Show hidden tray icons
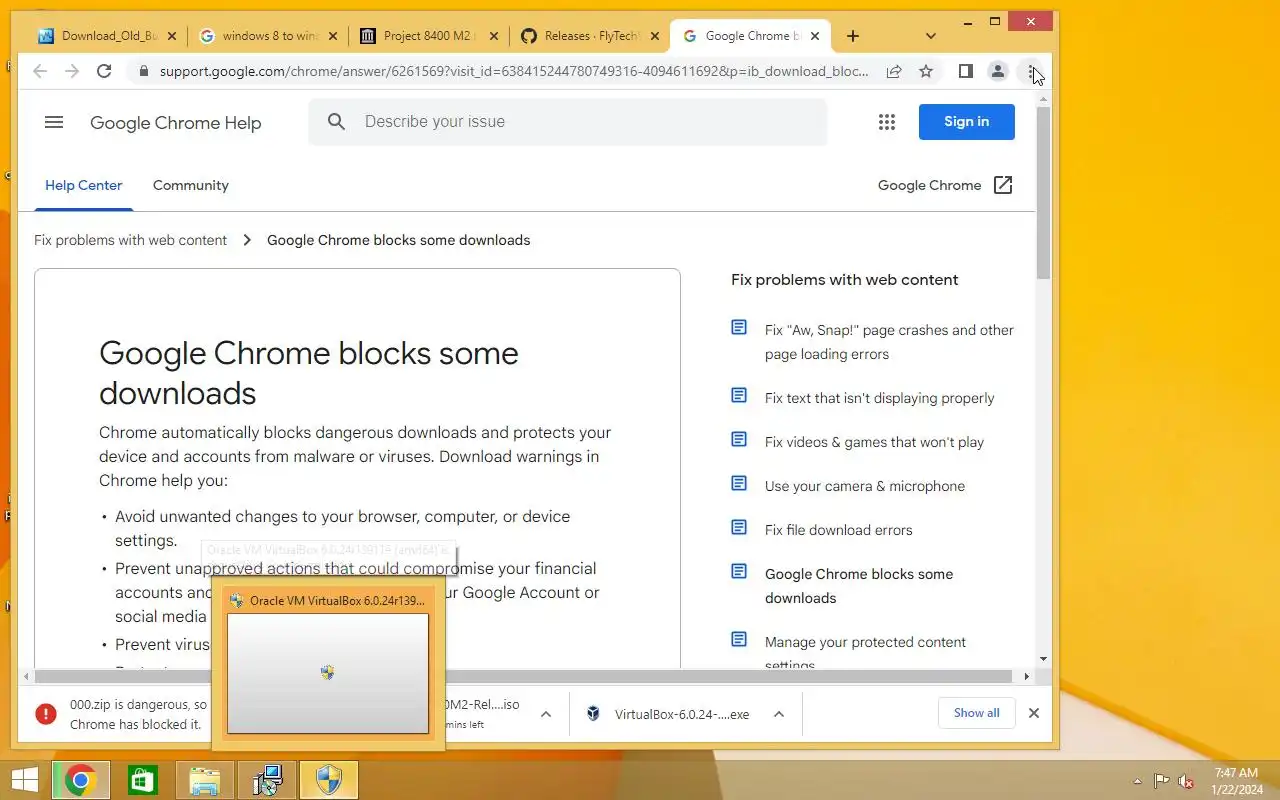The image size is (1280, 800). (x=1137, y=781)
